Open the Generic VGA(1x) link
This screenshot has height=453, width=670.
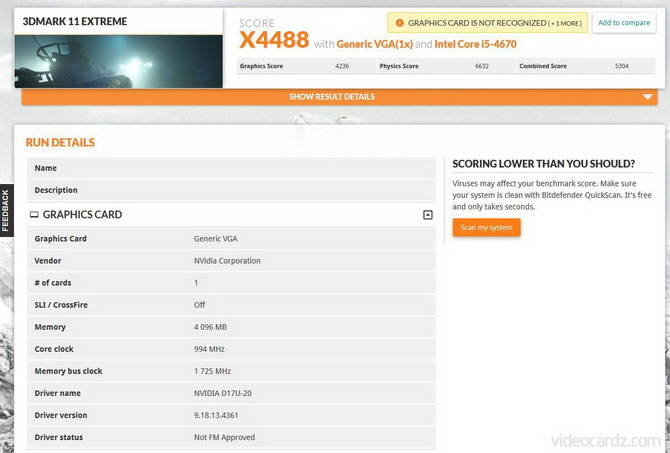pos(373,44)
